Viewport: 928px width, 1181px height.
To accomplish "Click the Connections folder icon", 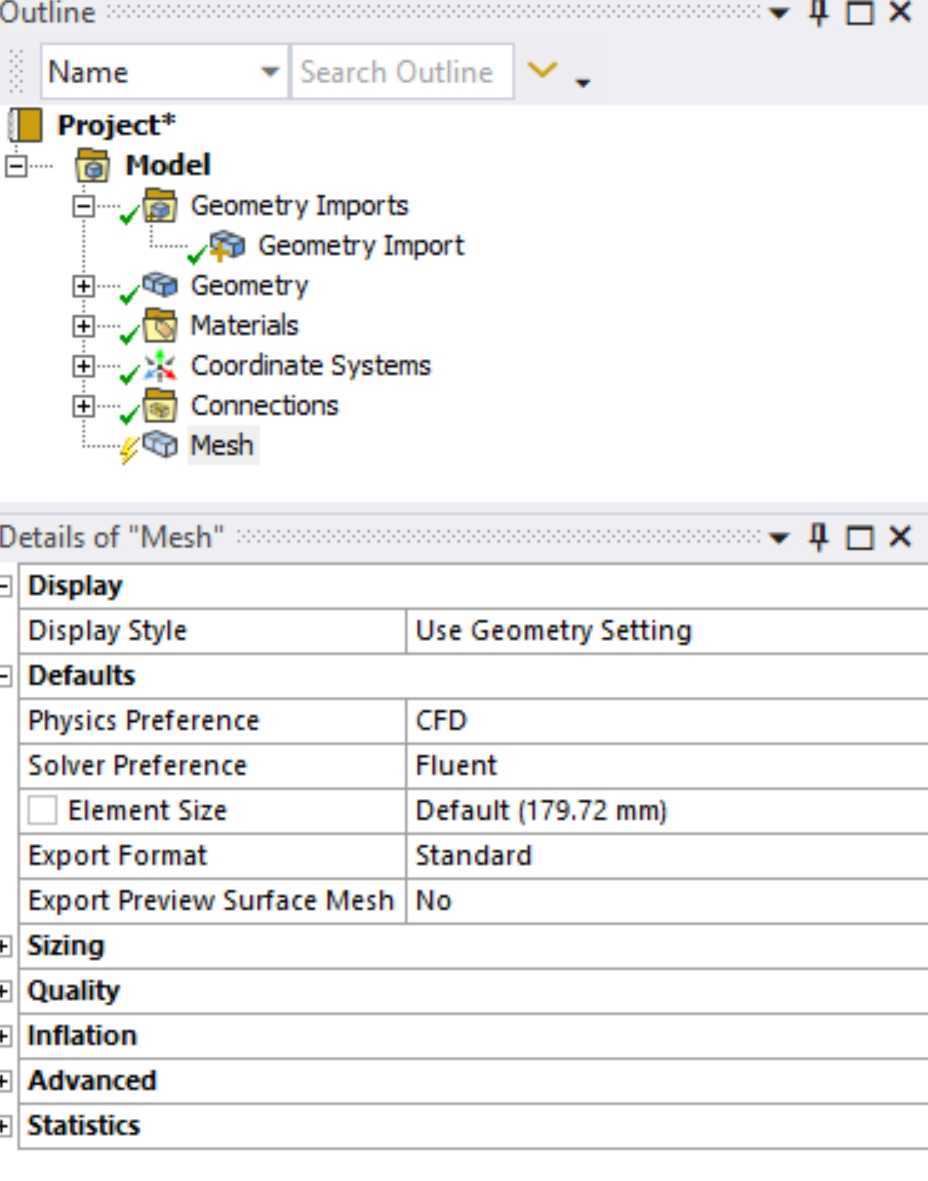I will click(x=160, y=405).
